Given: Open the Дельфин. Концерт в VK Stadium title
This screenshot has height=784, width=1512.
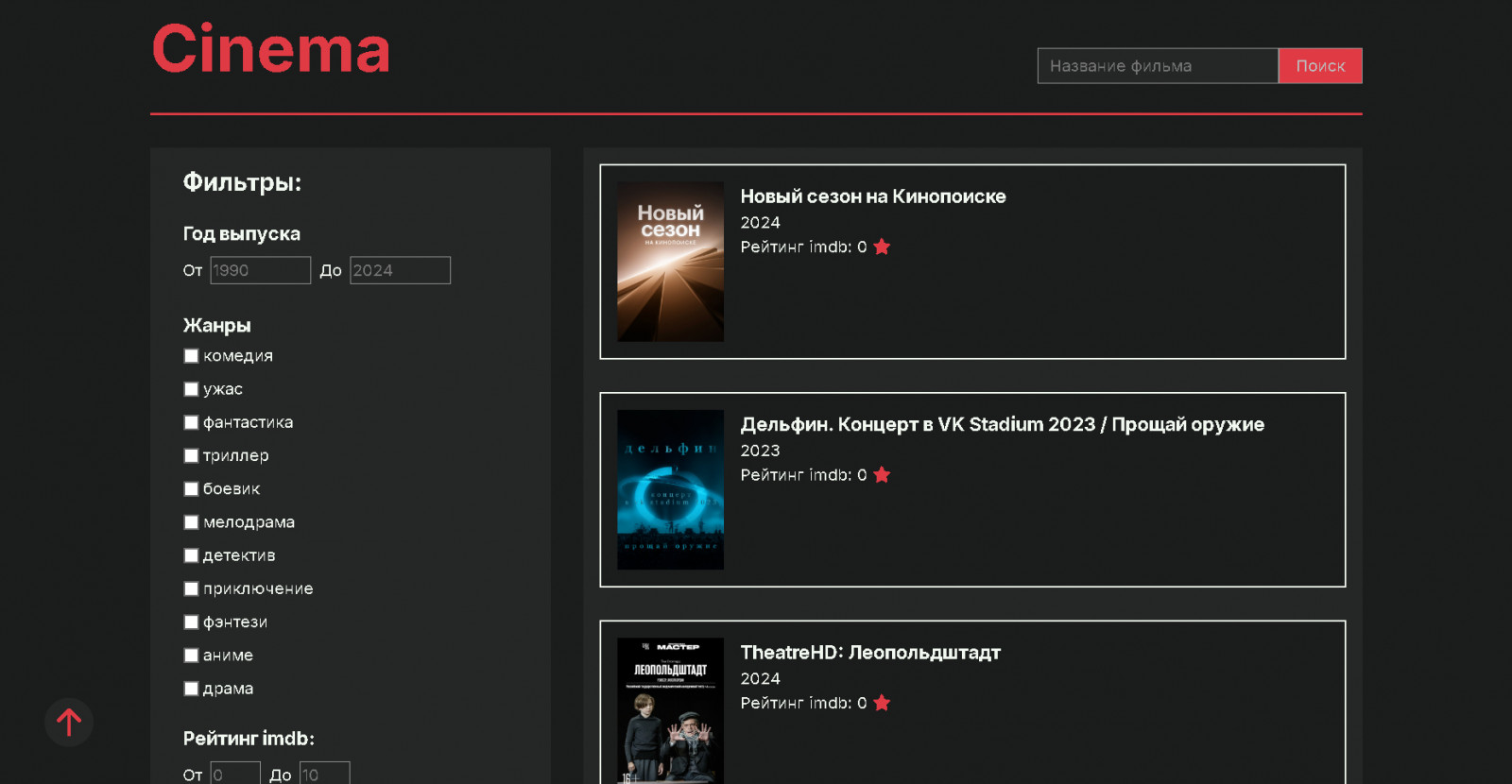Looking at the screenshot, I should tap(1002, 424).
